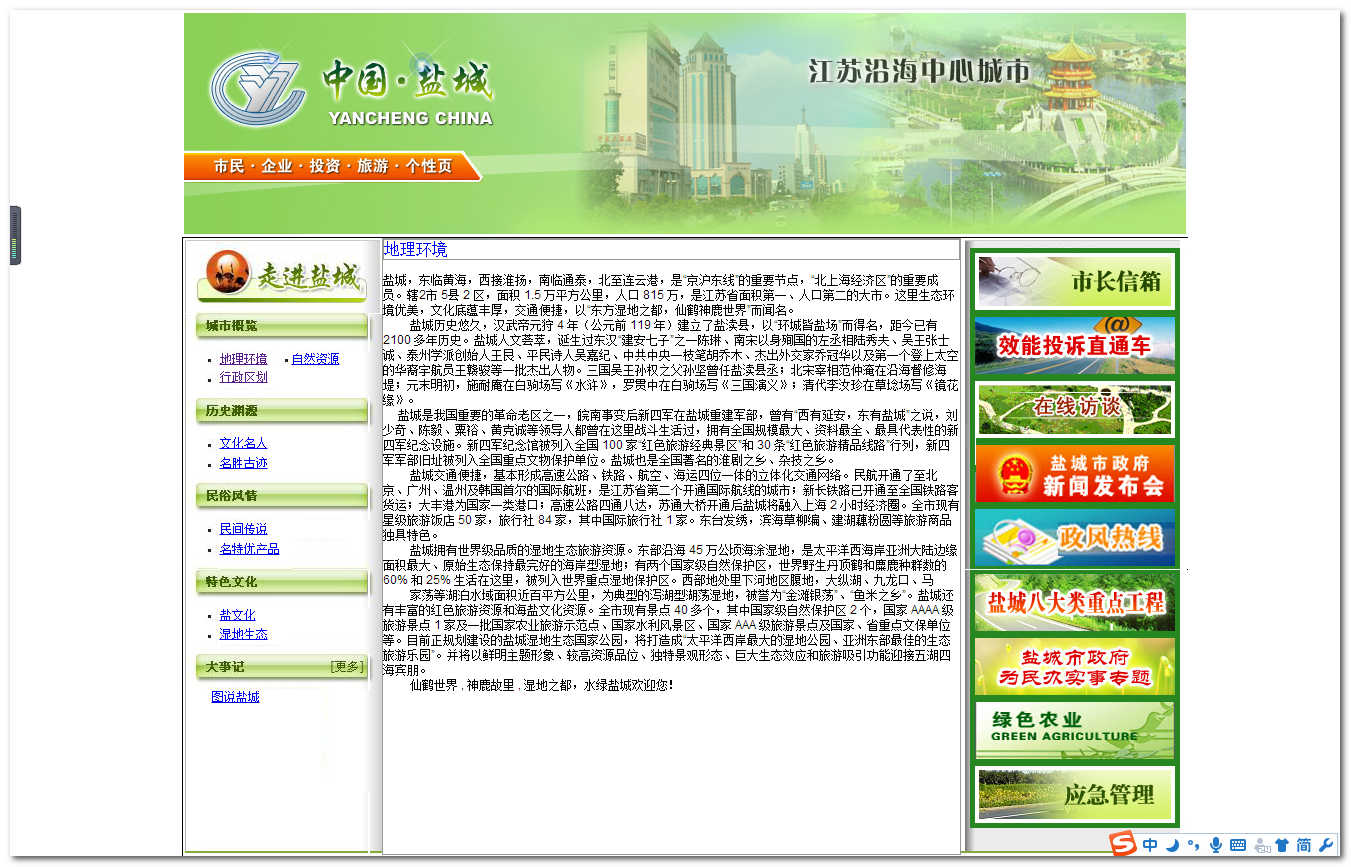Open the 市长信箱 banner
The image size is (1351, 867).
pyautogui.click(x=1075, y=282)
